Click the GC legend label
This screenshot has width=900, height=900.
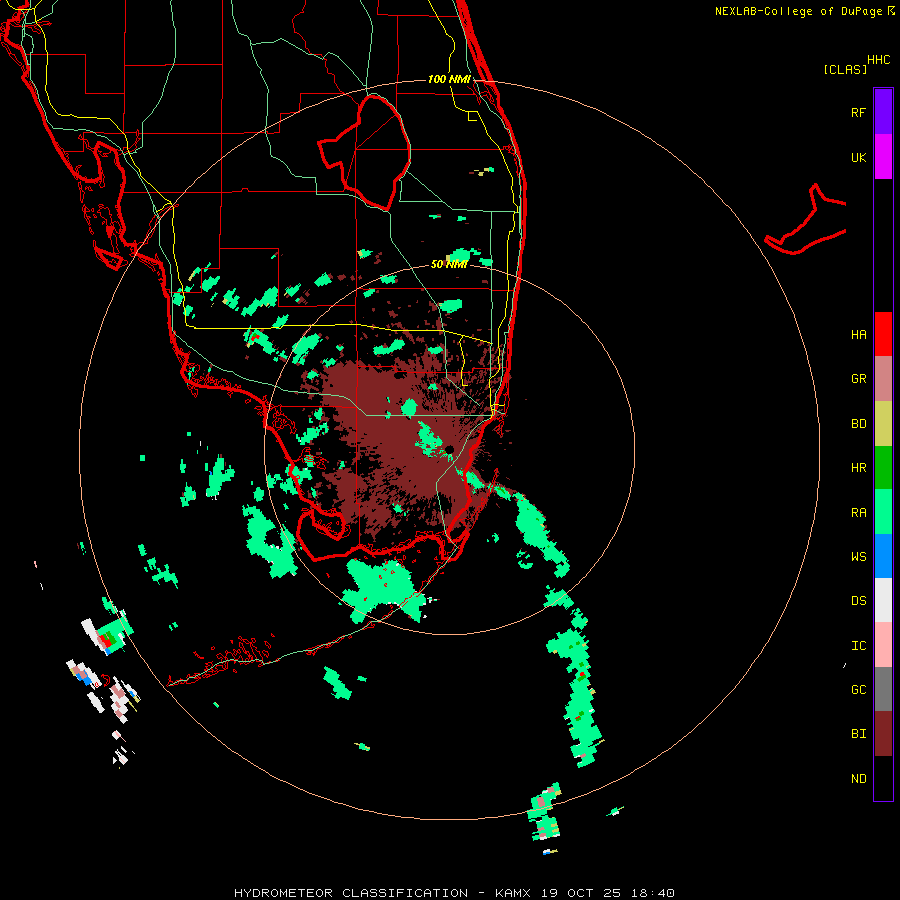click(x=858, y=690)
